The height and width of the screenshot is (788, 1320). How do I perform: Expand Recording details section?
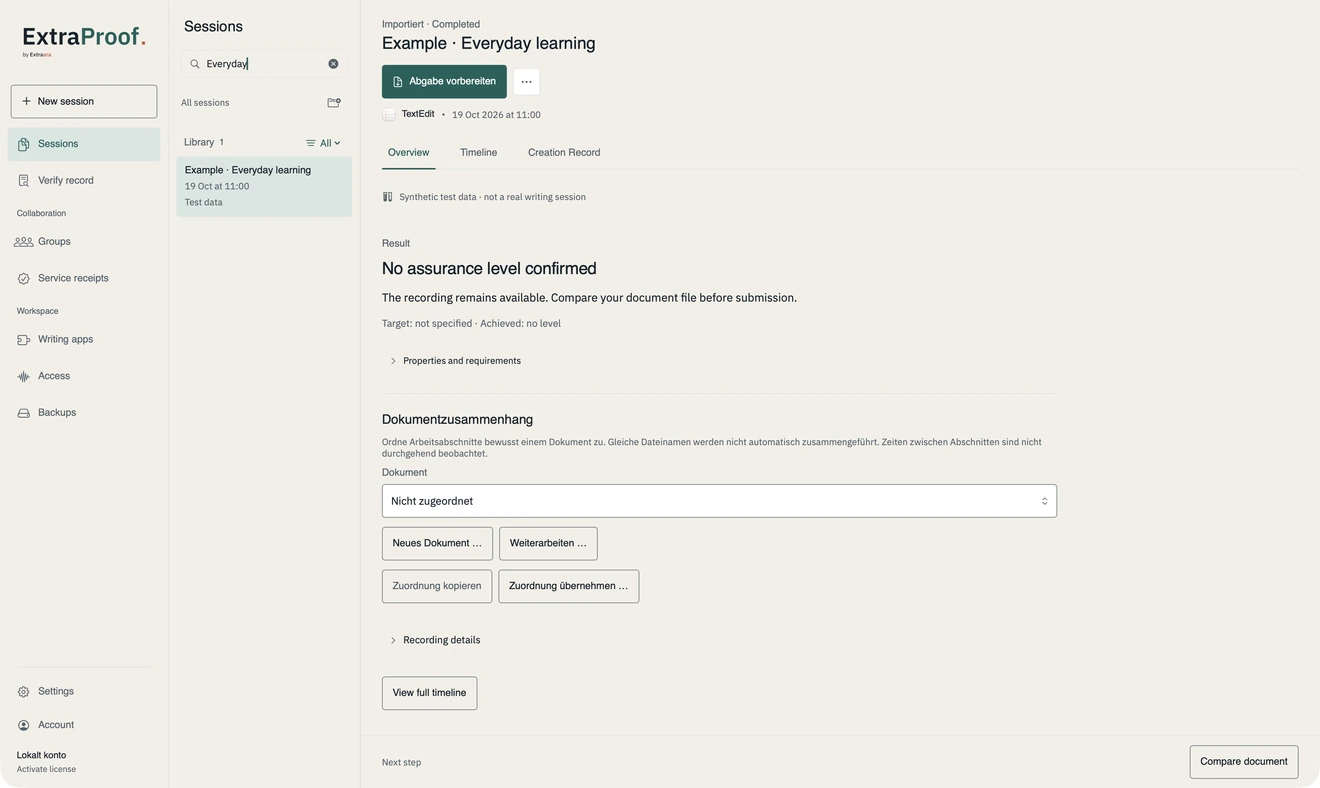(x=435, y=640)
